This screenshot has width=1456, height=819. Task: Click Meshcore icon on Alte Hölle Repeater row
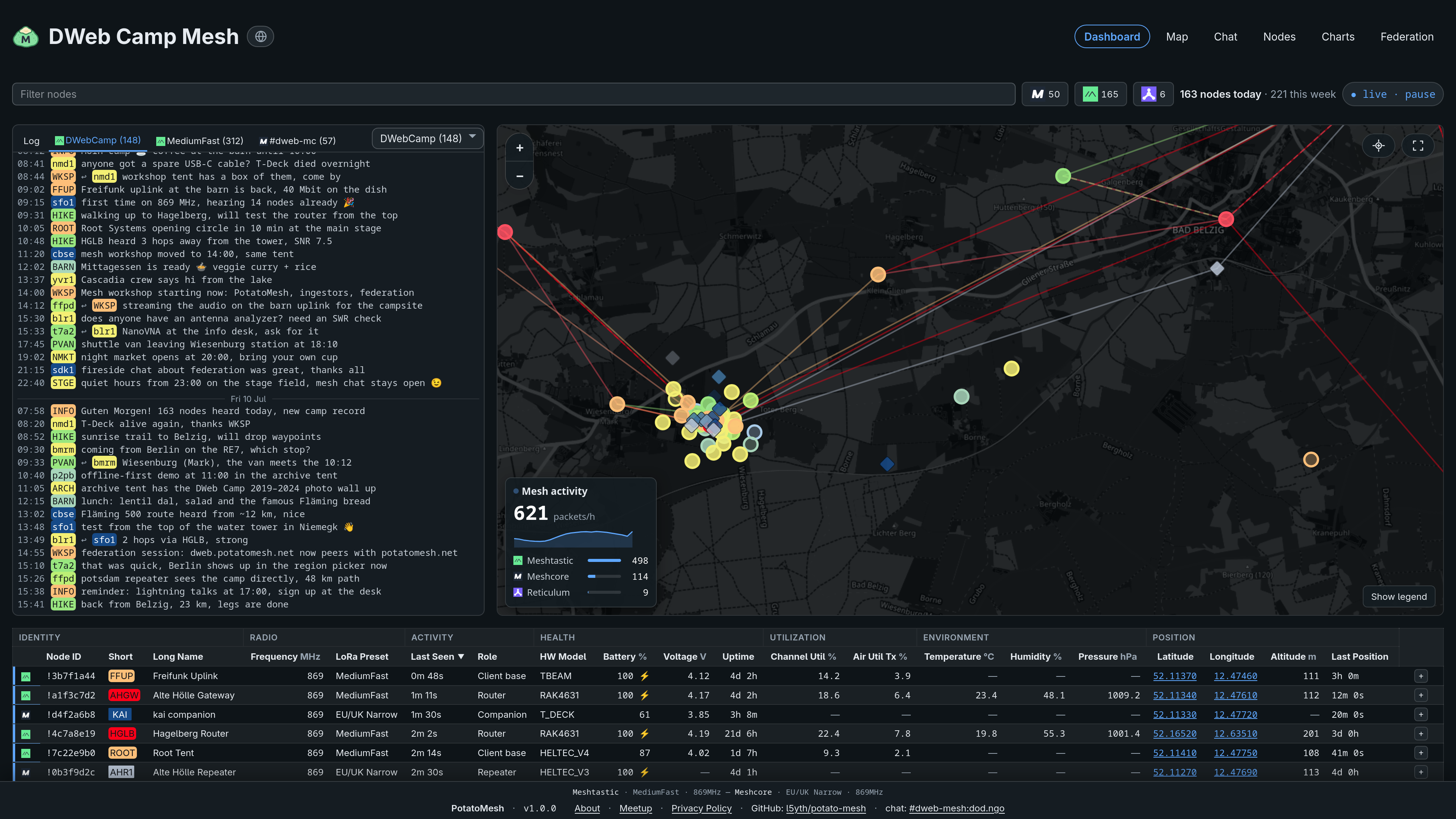coord(25,773)
